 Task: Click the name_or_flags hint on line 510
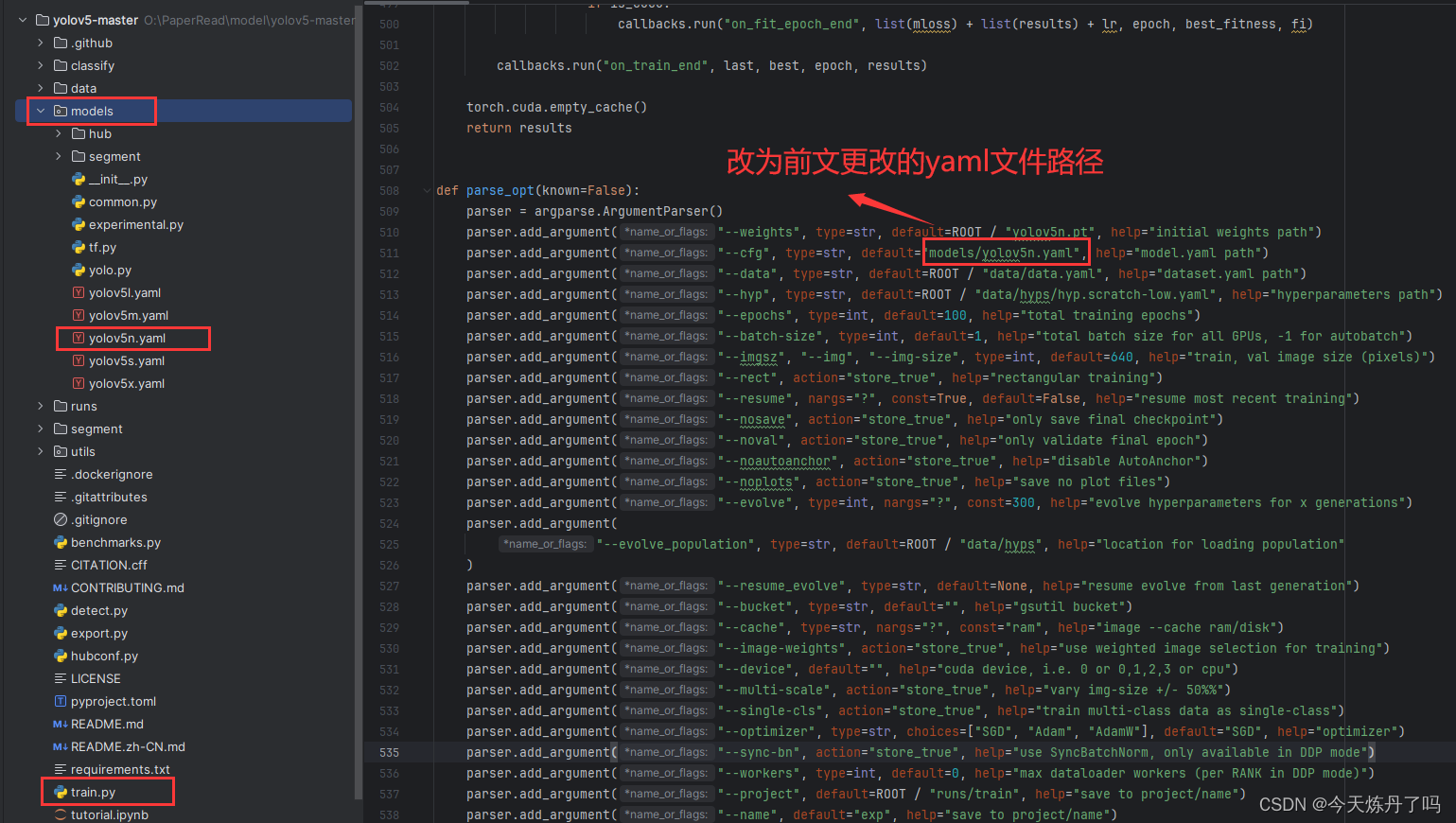[x=666, y=232]
